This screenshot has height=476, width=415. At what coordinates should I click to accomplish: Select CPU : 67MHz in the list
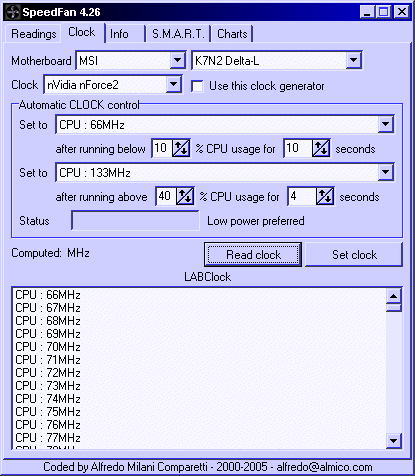point(200,308)
